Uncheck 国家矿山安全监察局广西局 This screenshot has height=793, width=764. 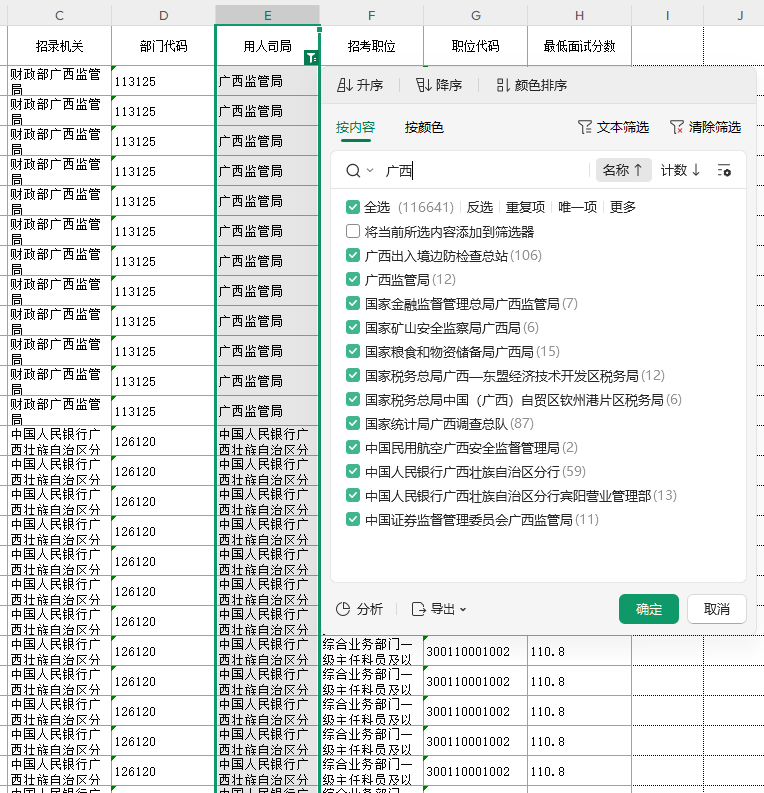352,327
